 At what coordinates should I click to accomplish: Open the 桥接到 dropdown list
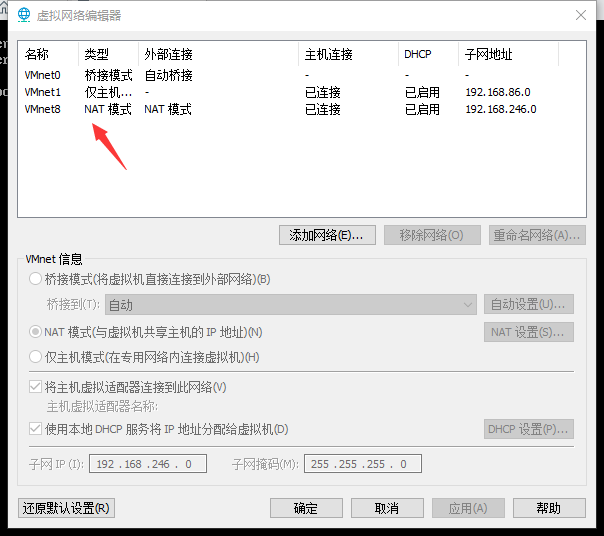(290, 305)
